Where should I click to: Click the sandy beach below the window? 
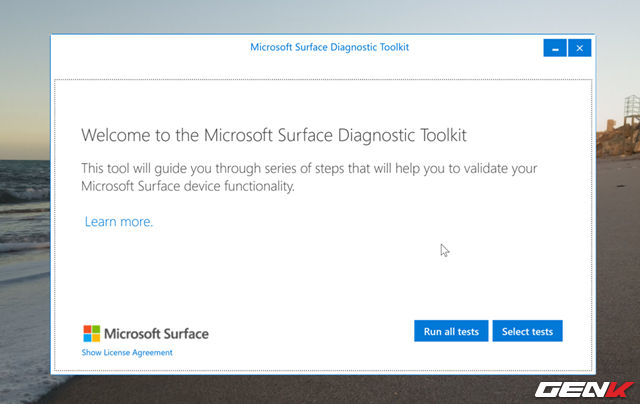[x=300, y=390]
